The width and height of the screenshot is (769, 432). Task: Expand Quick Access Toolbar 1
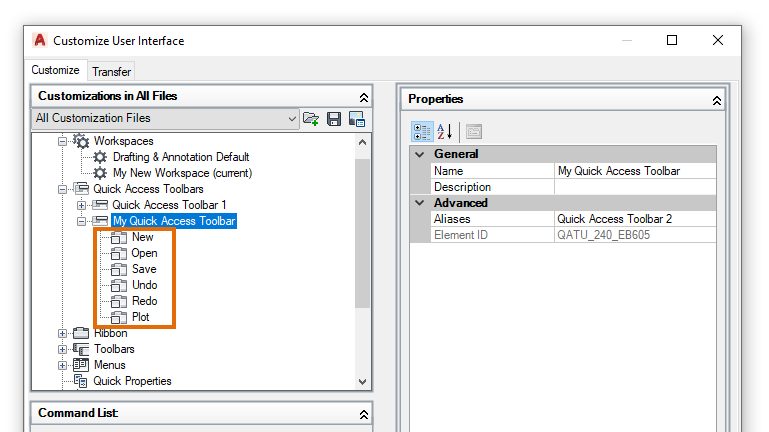(x=81, y=205)
